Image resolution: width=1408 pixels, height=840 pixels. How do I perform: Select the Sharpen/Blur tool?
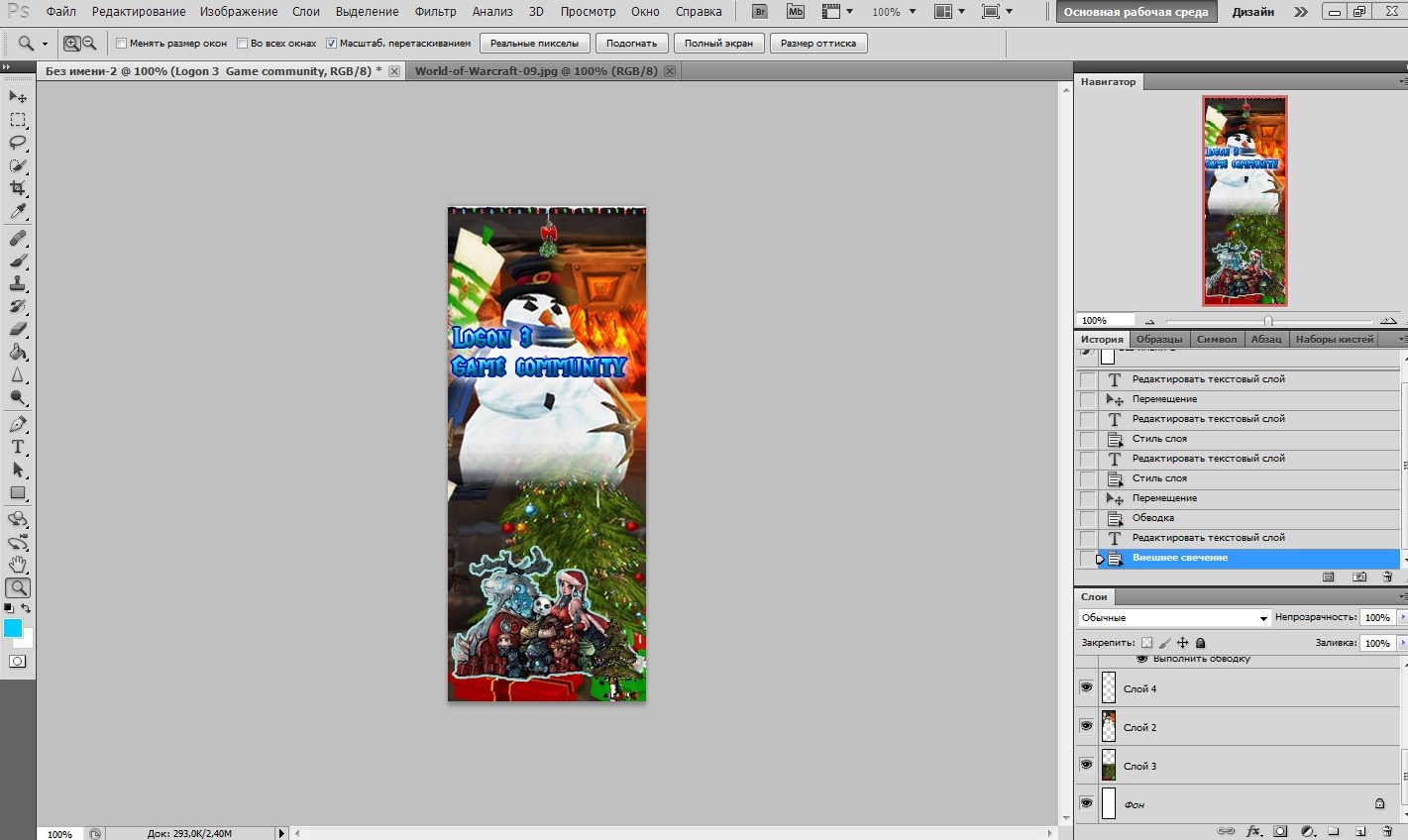18,375
